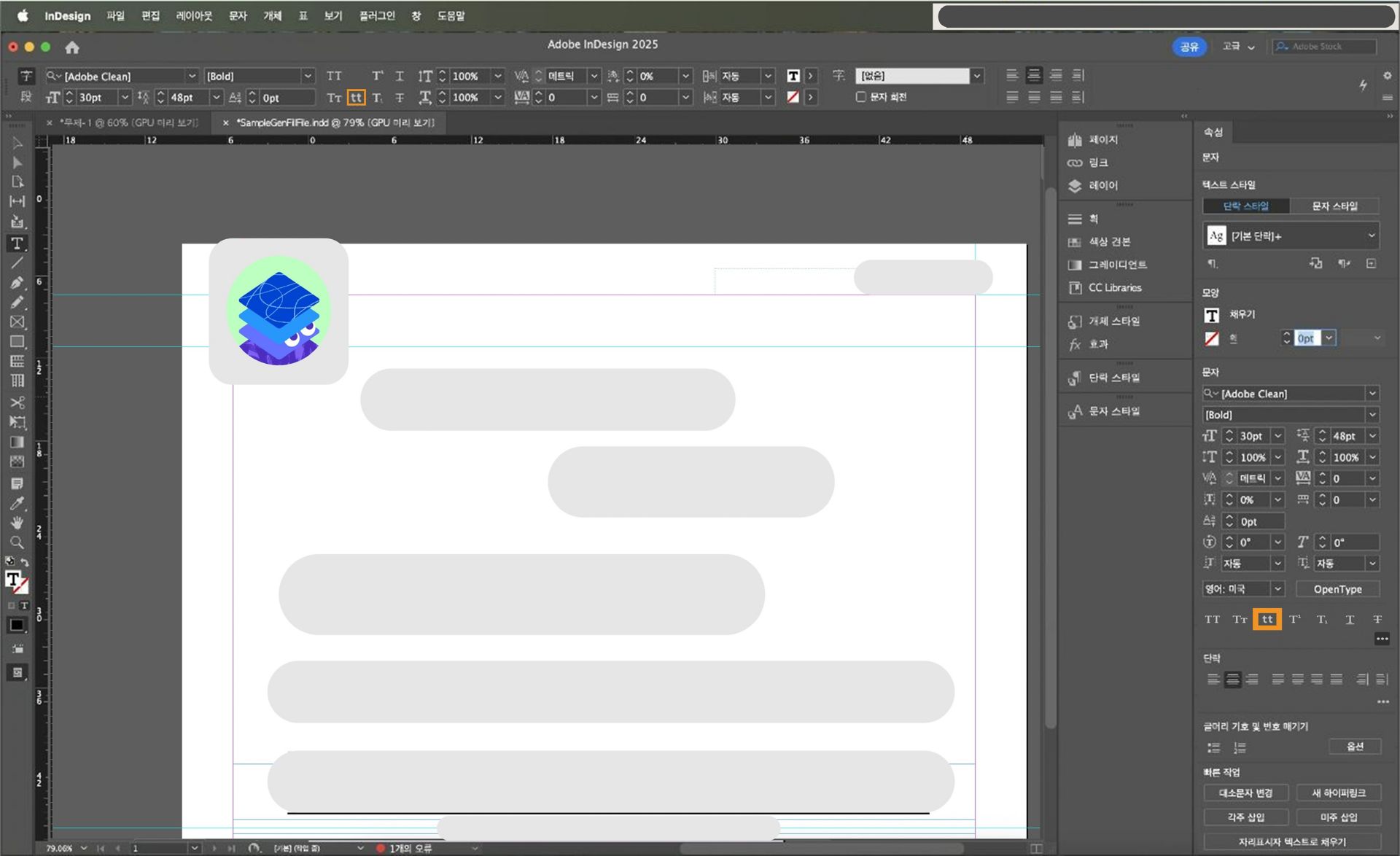The width and height of the screenshot is (1400, 856).
Task: Expand the 기본 단락 paragraph style dropdown
Action: tap(1371, 236)
